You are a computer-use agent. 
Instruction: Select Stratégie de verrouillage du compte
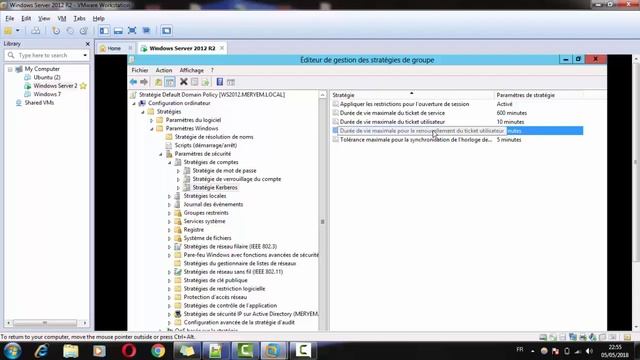[237, 179]
